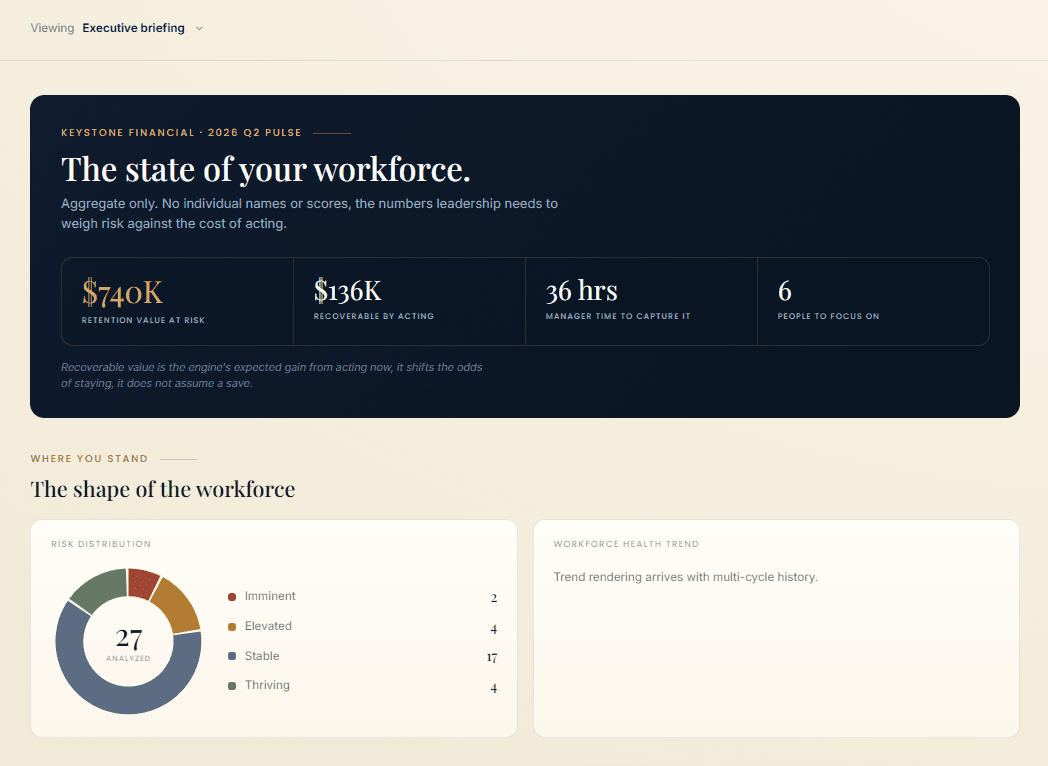Click the Where You Stand section label
This screenshot has width=1048, height=766.
(x=89, y=459)
